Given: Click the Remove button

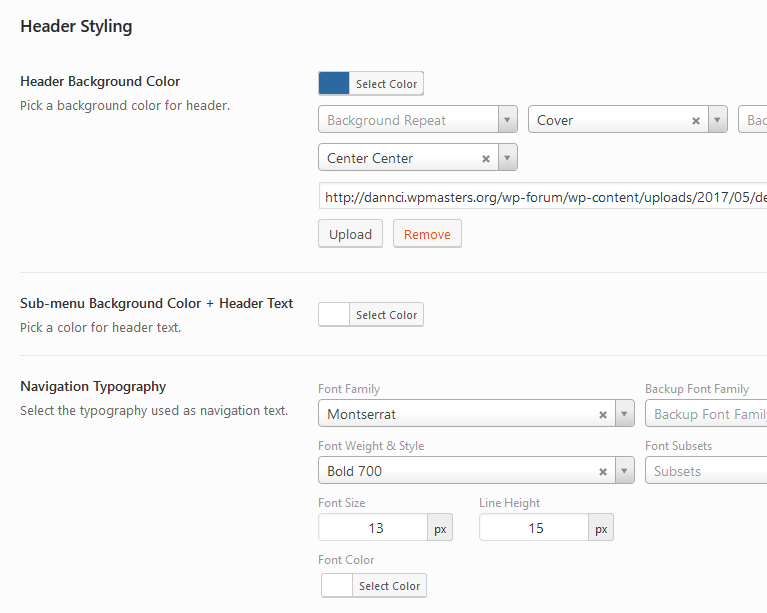Looking at the screenshot, I should pyautogui.click(x=427, y=234).
